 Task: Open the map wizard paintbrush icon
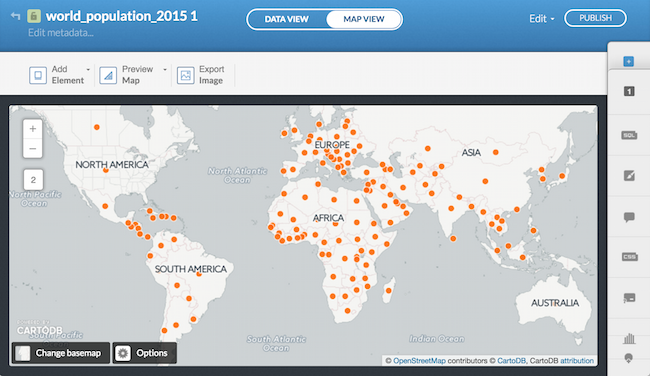coord(629,176)
